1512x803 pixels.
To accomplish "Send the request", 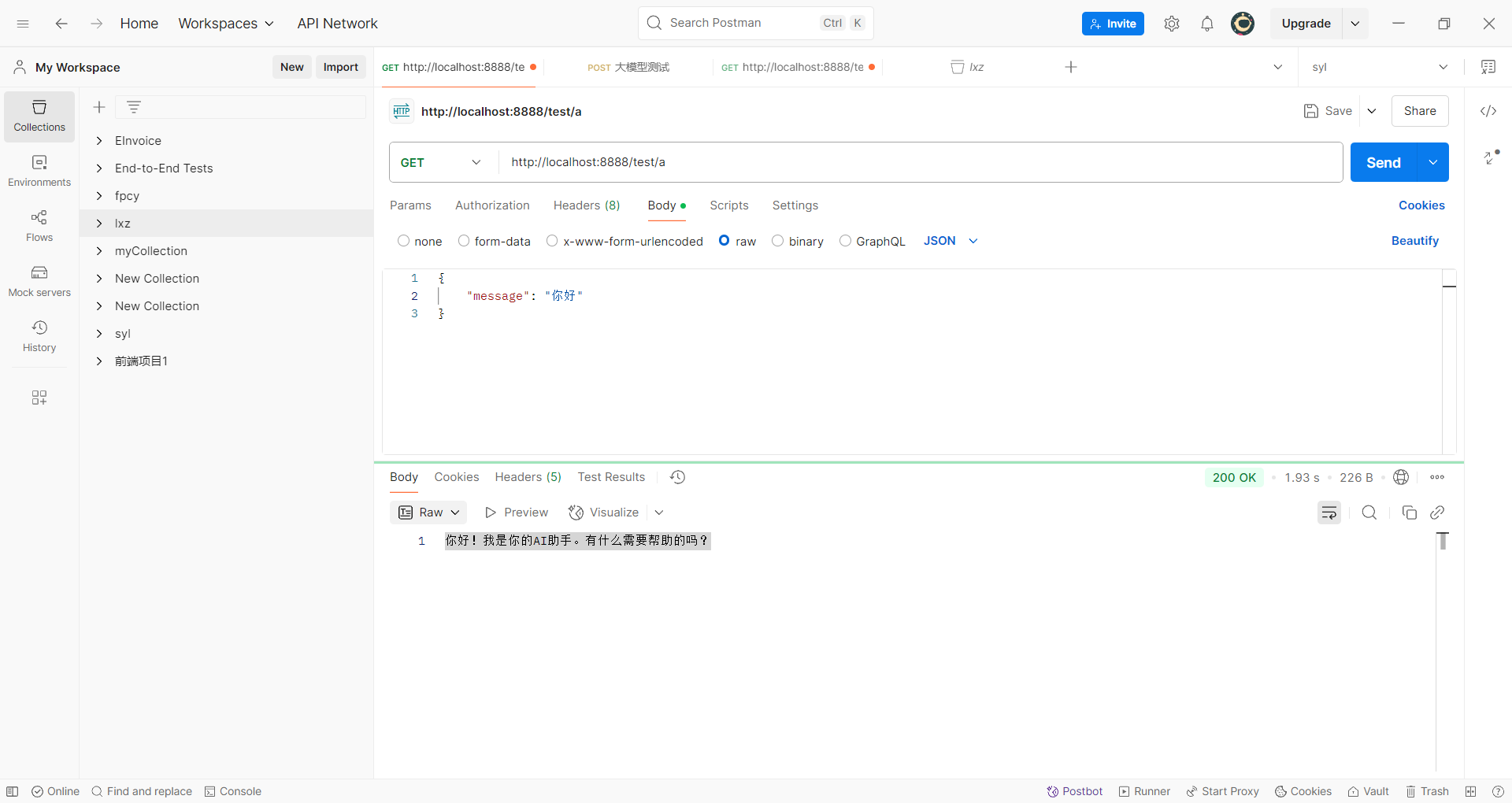I will pyautogui.click(x=1384, y=162).
